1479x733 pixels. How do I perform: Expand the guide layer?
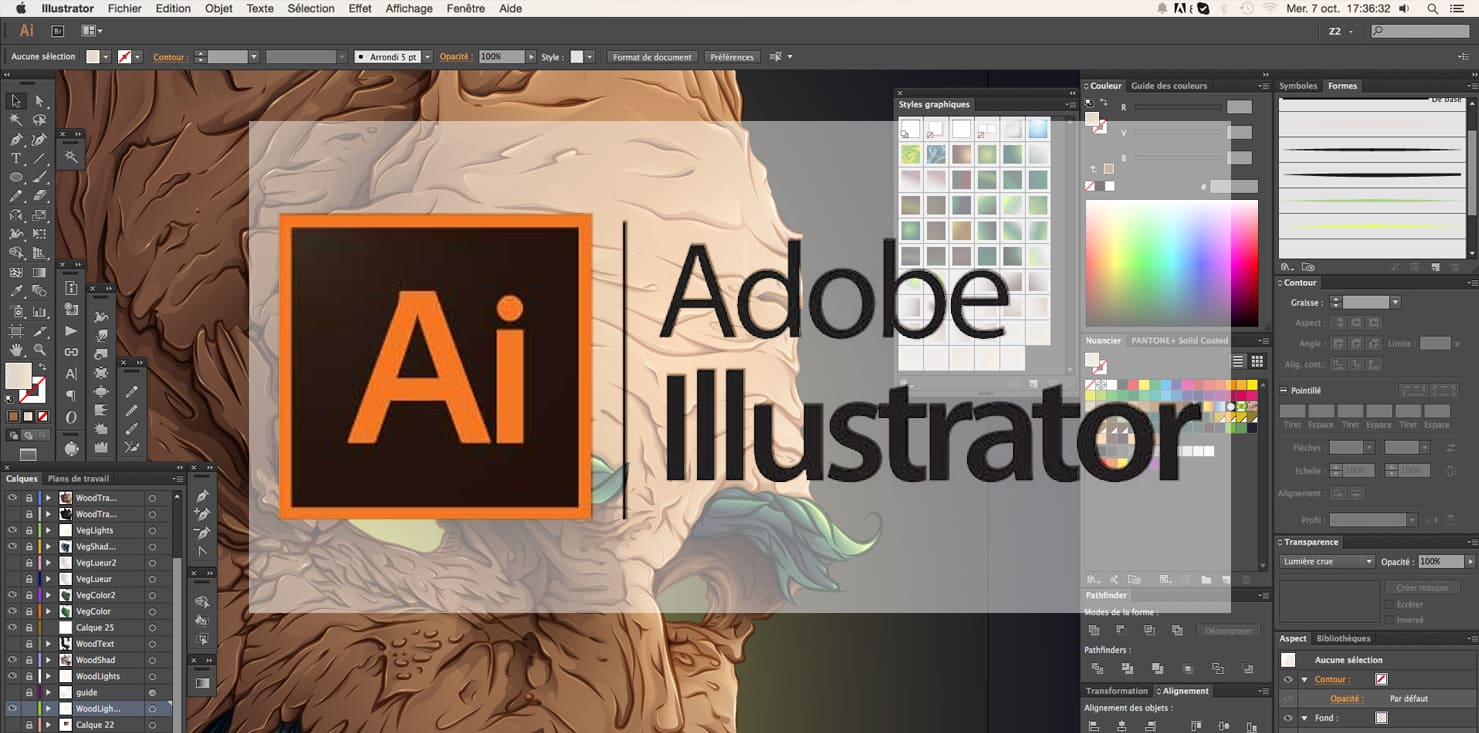tap(48, 692)
